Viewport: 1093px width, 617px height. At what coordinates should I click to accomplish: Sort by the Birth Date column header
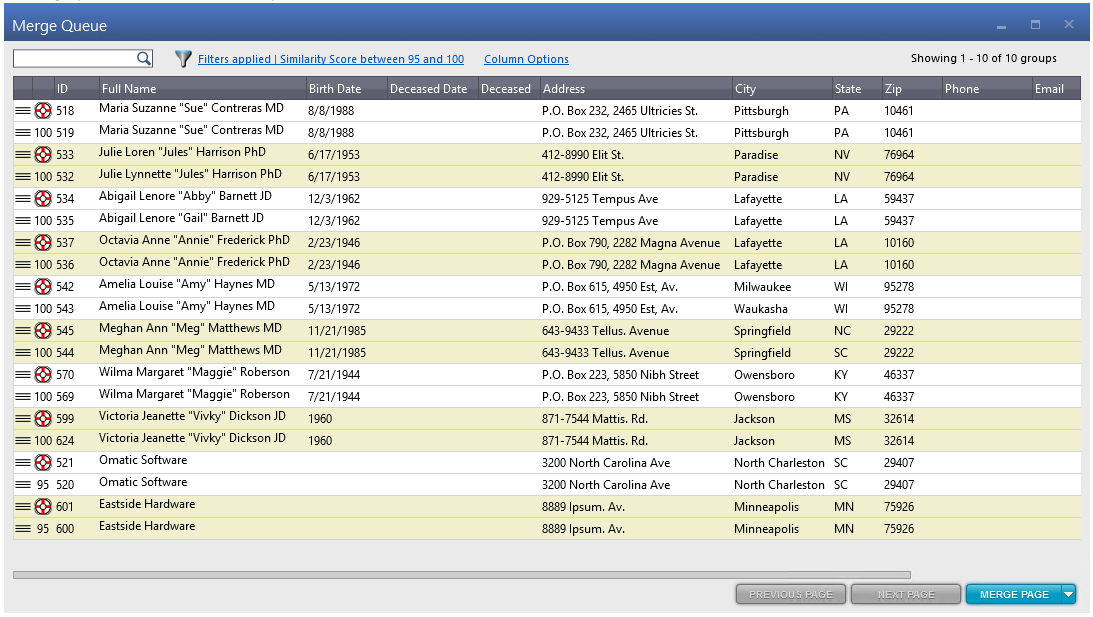pyautogui.click(x=346, y=89)
